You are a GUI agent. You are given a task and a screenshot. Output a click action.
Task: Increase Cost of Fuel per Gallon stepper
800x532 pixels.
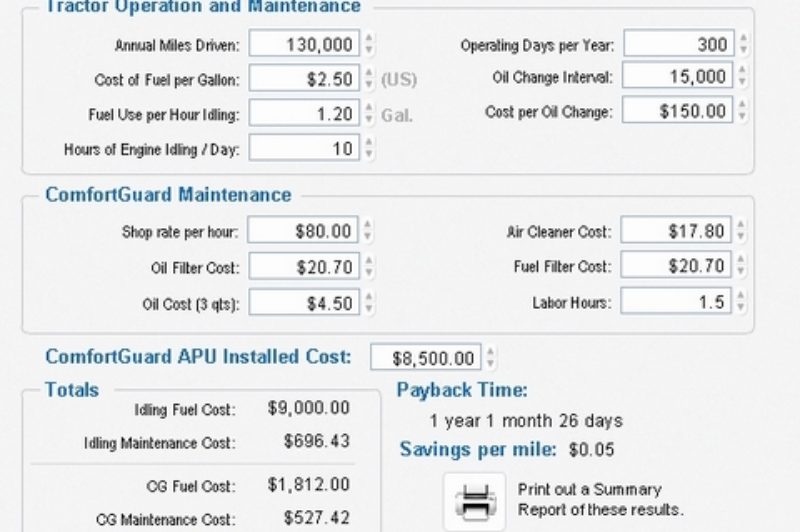pyautogui.click(x=369, y=72)
